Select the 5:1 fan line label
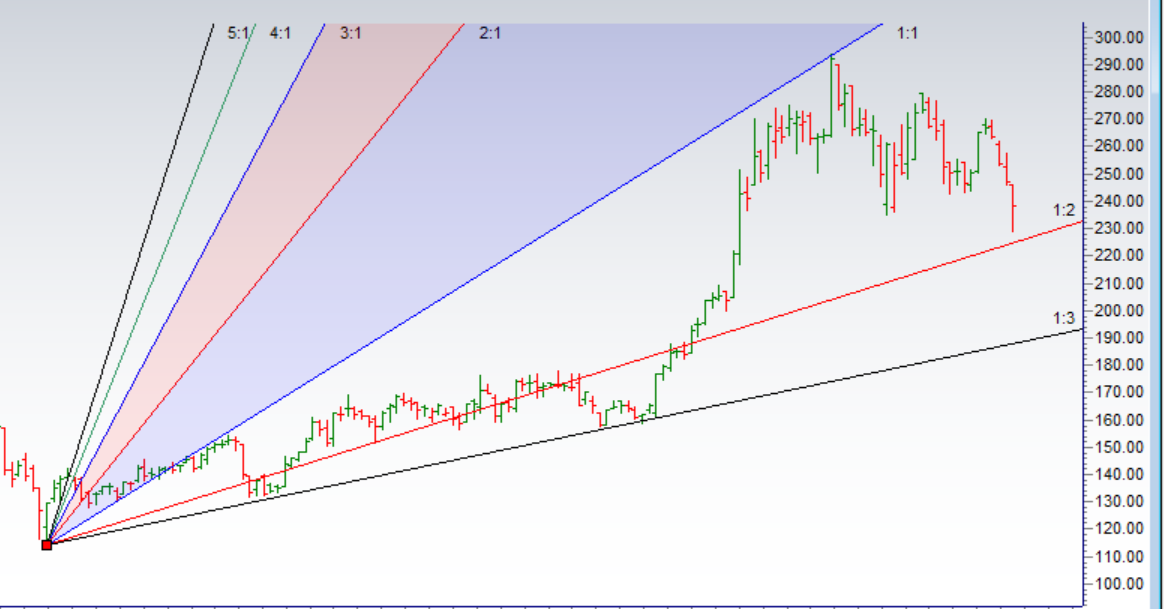 pos(238,33)
